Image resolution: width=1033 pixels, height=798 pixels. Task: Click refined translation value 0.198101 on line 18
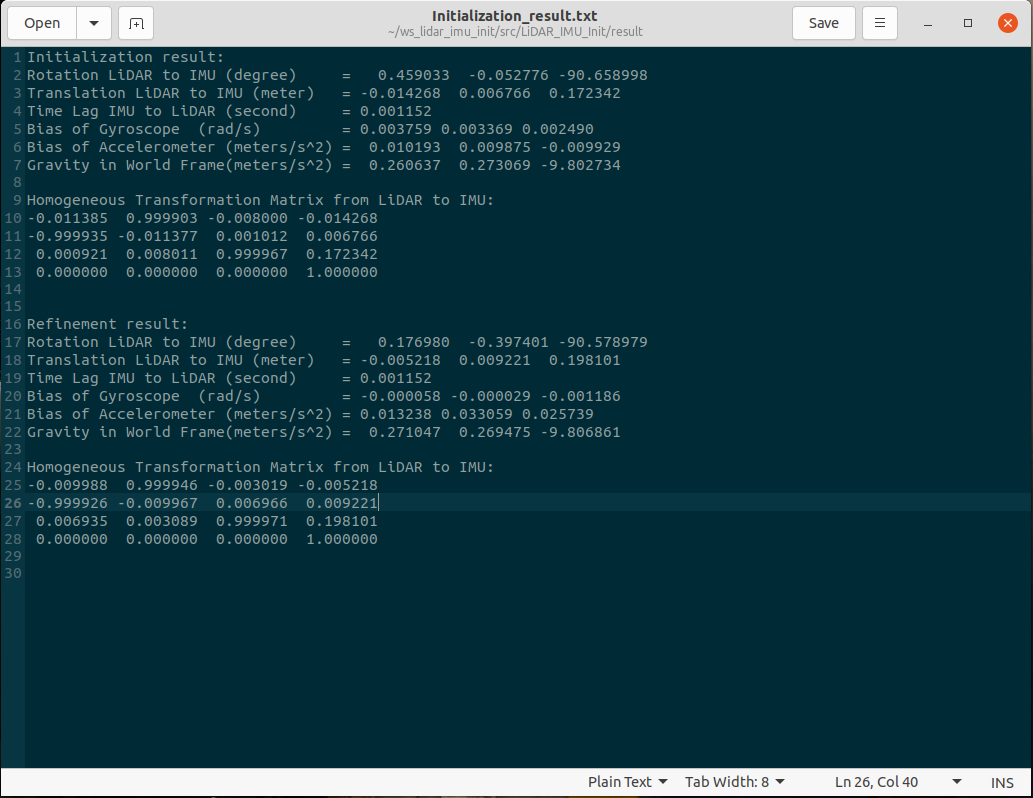(x=584, y=360)
